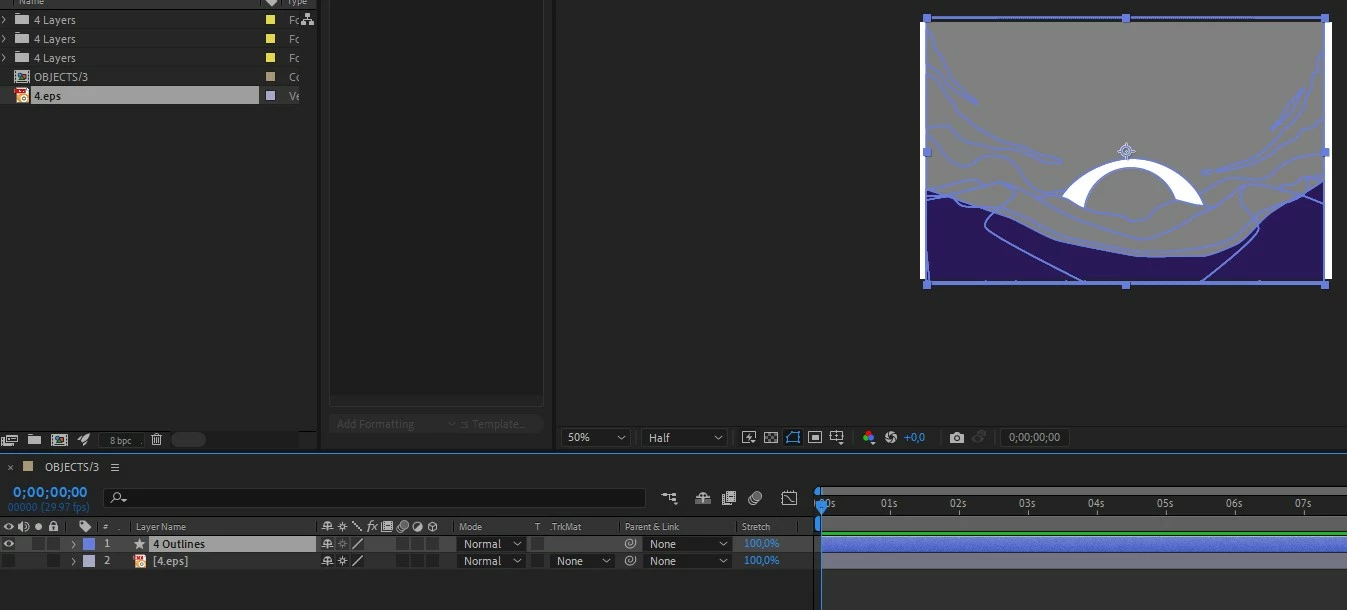
Task: Click label color swatch of 4 Outlines
Action: coord(89,544)
